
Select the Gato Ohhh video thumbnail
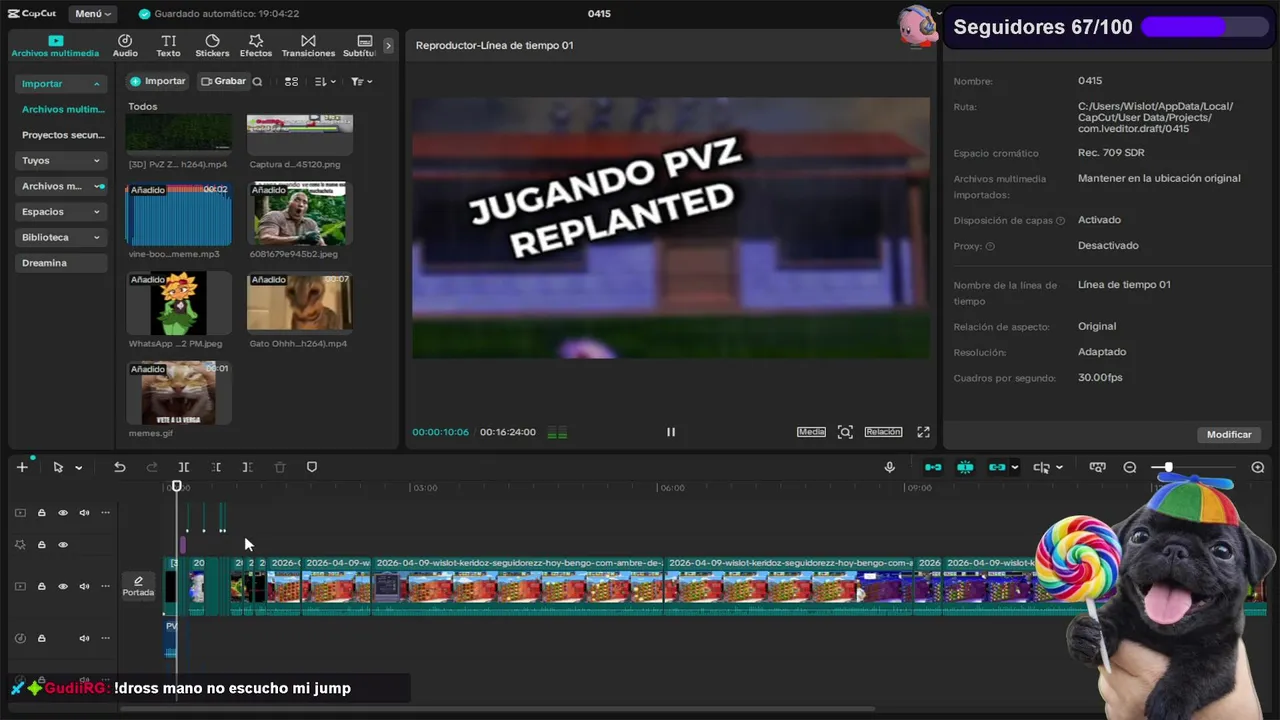(x=299, y=304)
